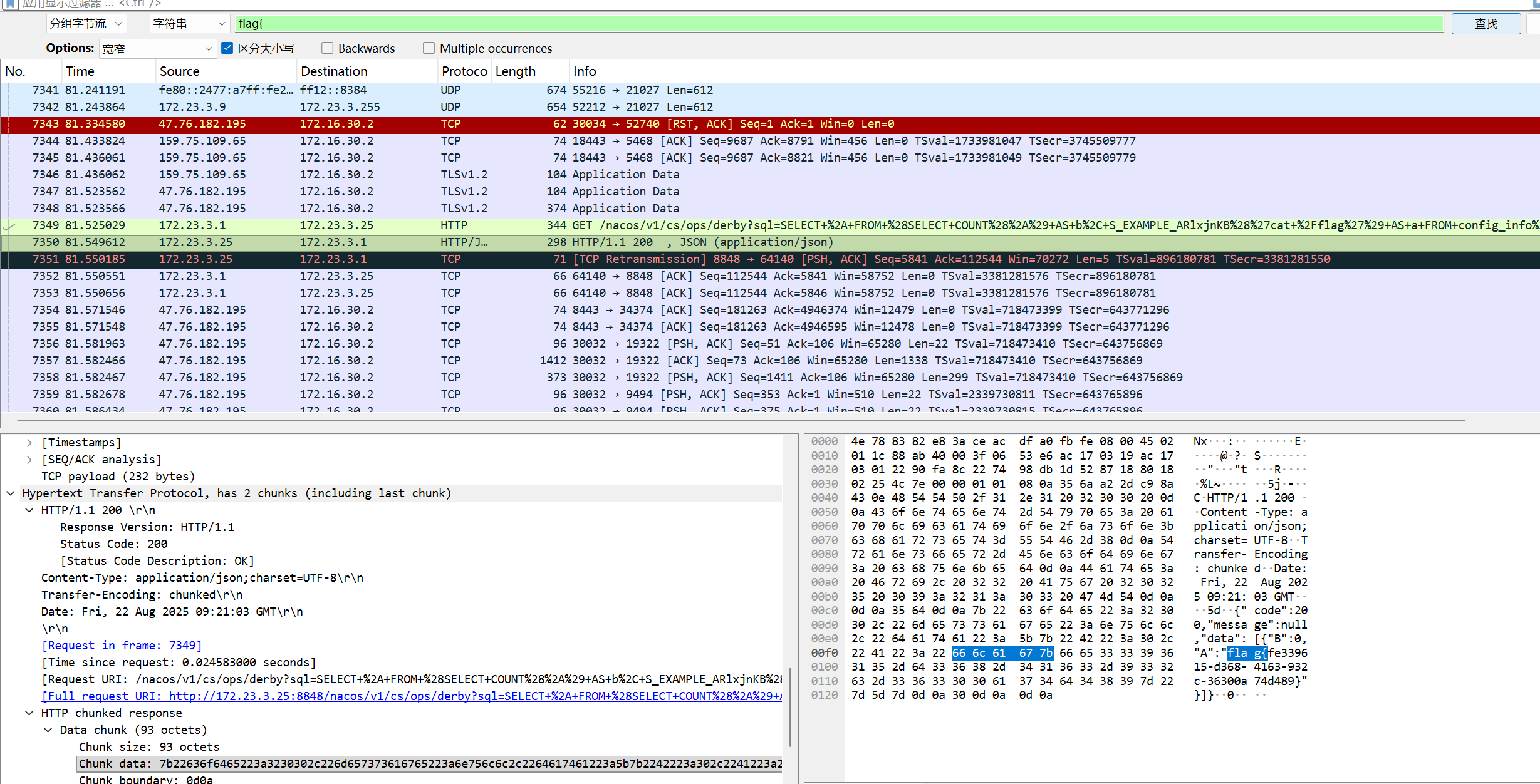Collapse the Data chunk (93 octets) node

(48, 730)
